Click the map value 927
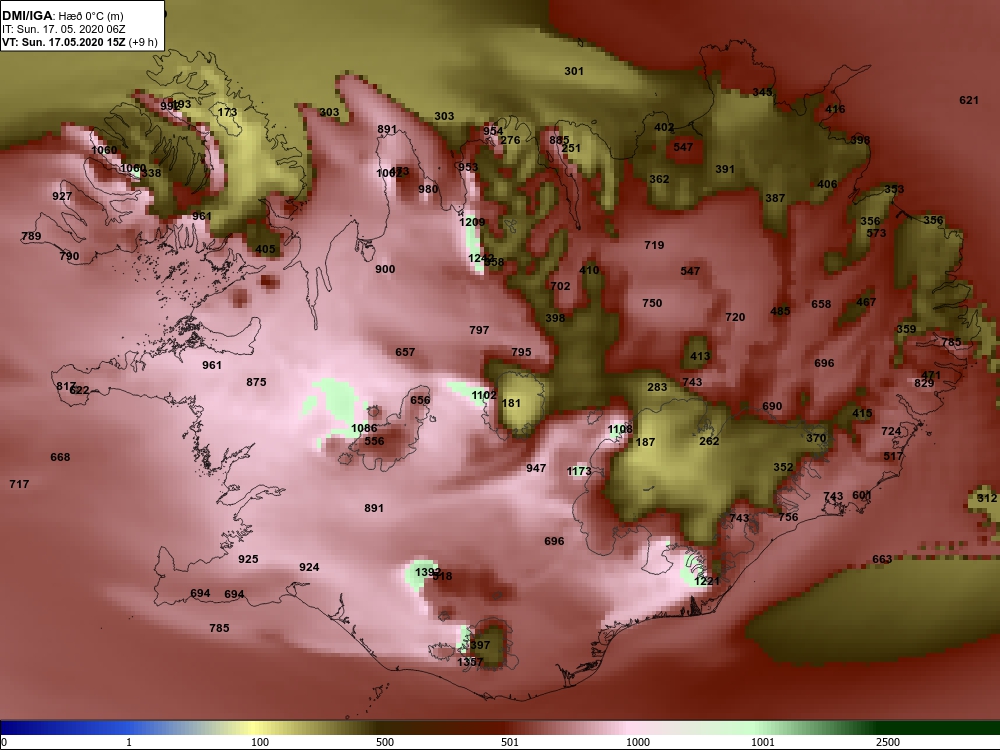The width and height of the screenshot is (1000, 750). [x=62, y=196]
